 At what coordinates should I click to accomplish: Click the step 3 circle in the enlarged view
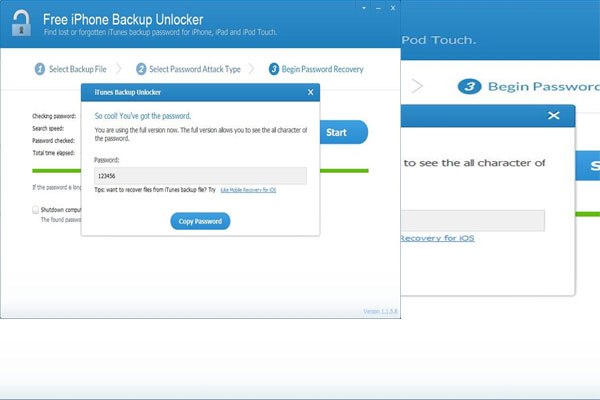pos(470,86)
